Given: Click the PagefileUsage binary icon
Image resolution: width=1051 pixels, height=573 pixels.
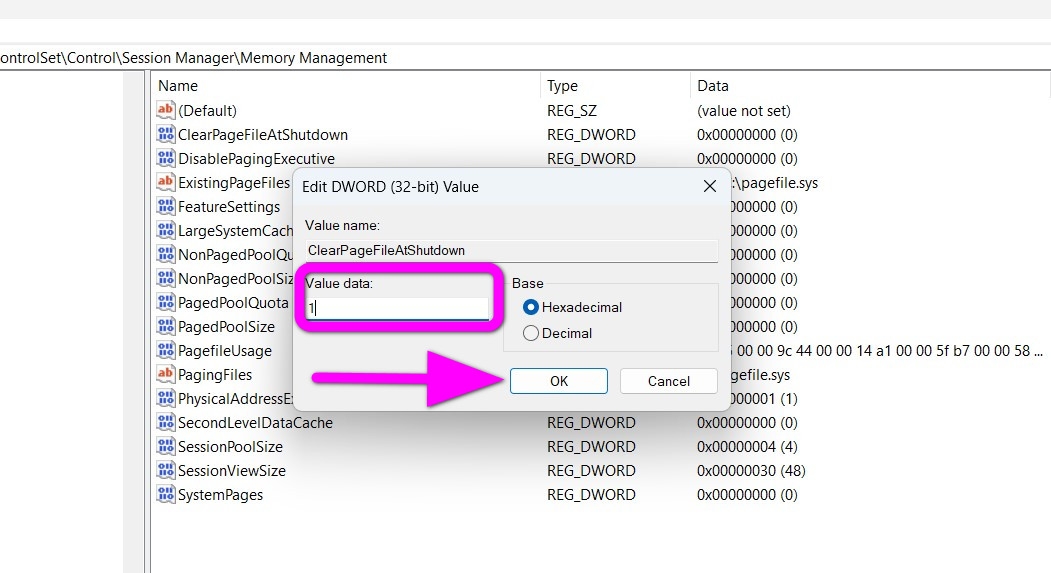Looking at the screenshot, I should [165, 351].
